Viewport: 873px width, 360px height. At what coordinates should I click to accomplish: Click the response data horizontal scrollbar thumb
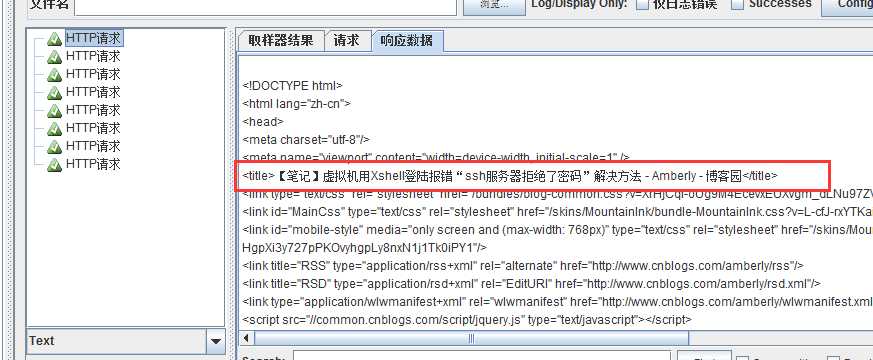click(471, 338)
